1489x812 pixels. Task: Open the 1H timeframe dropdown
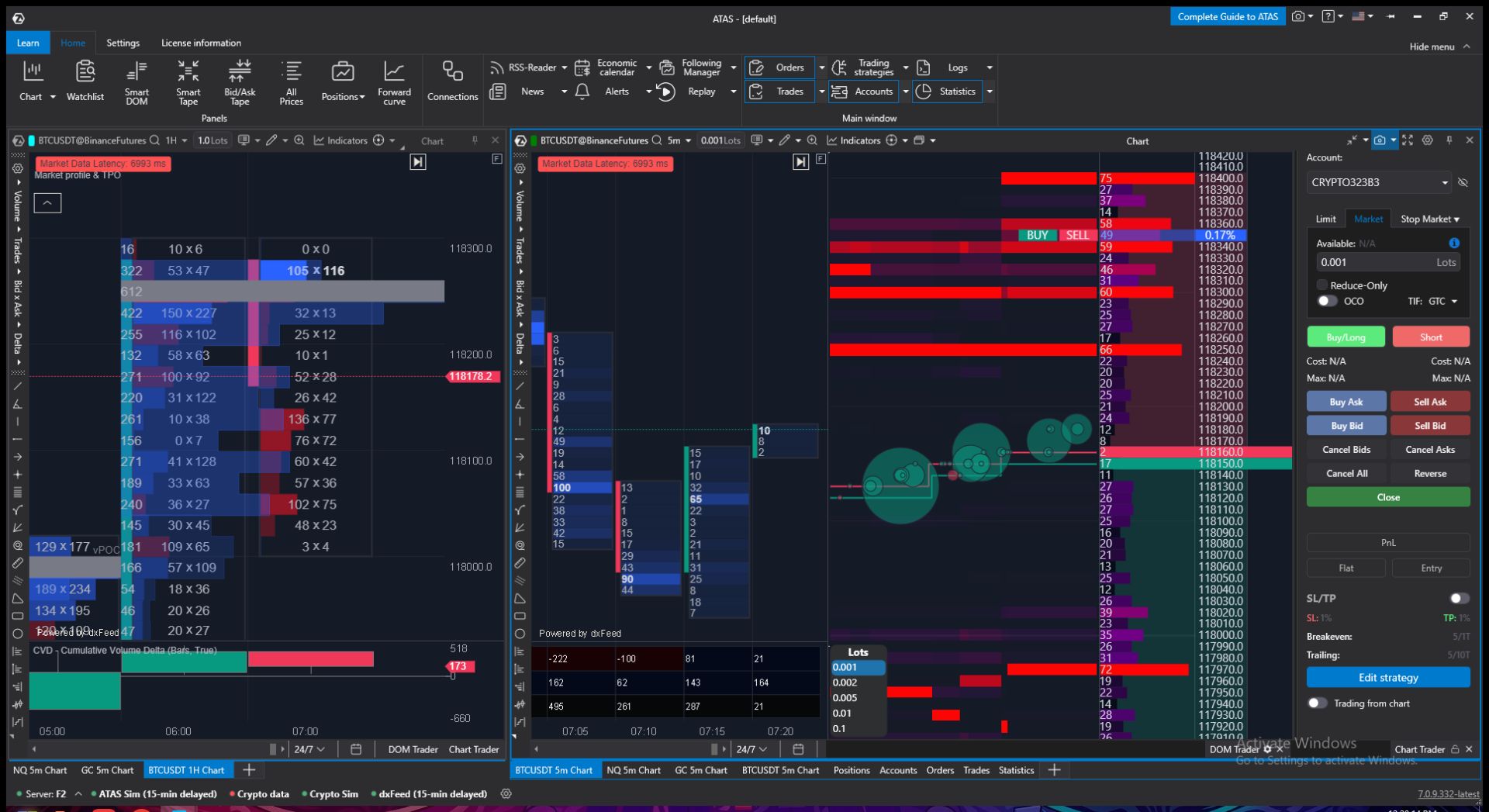tap(176, 140)
